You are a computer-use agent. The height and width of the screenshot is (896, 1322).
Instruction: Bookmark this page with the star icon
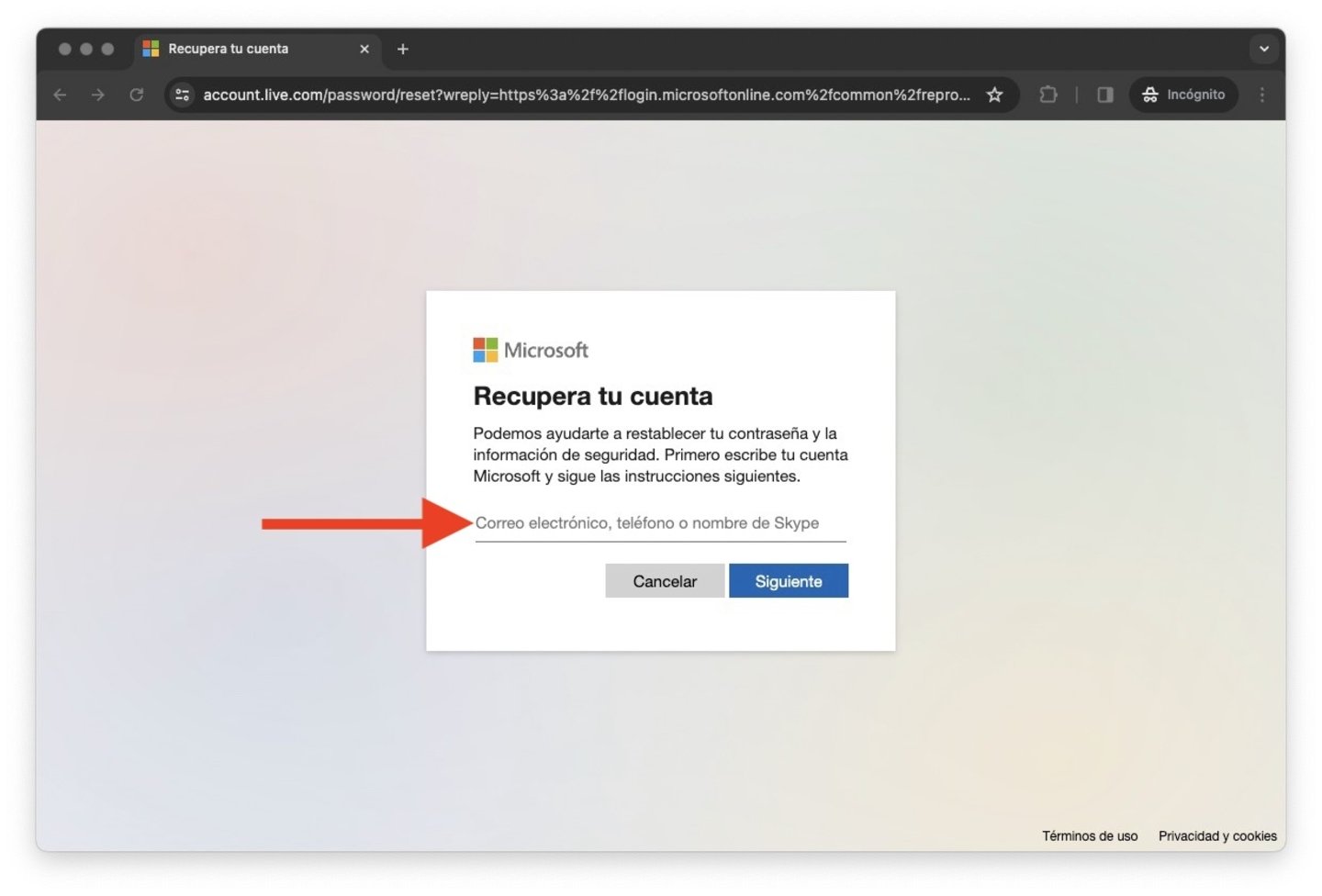pyautogui.click(x=994, y=95)
